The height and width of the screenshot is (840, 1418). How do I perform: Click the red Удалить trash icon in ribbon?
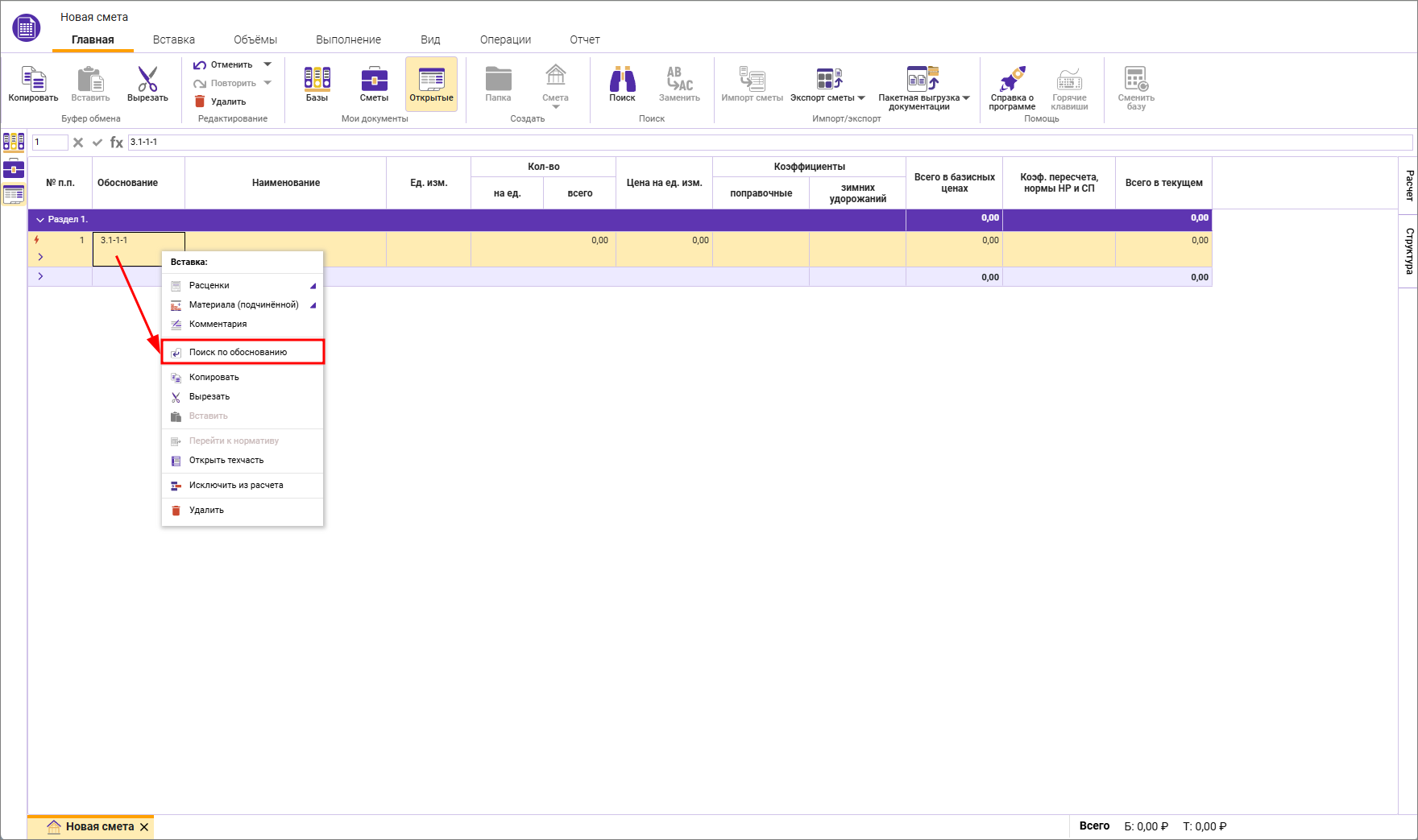click(200, 101)
